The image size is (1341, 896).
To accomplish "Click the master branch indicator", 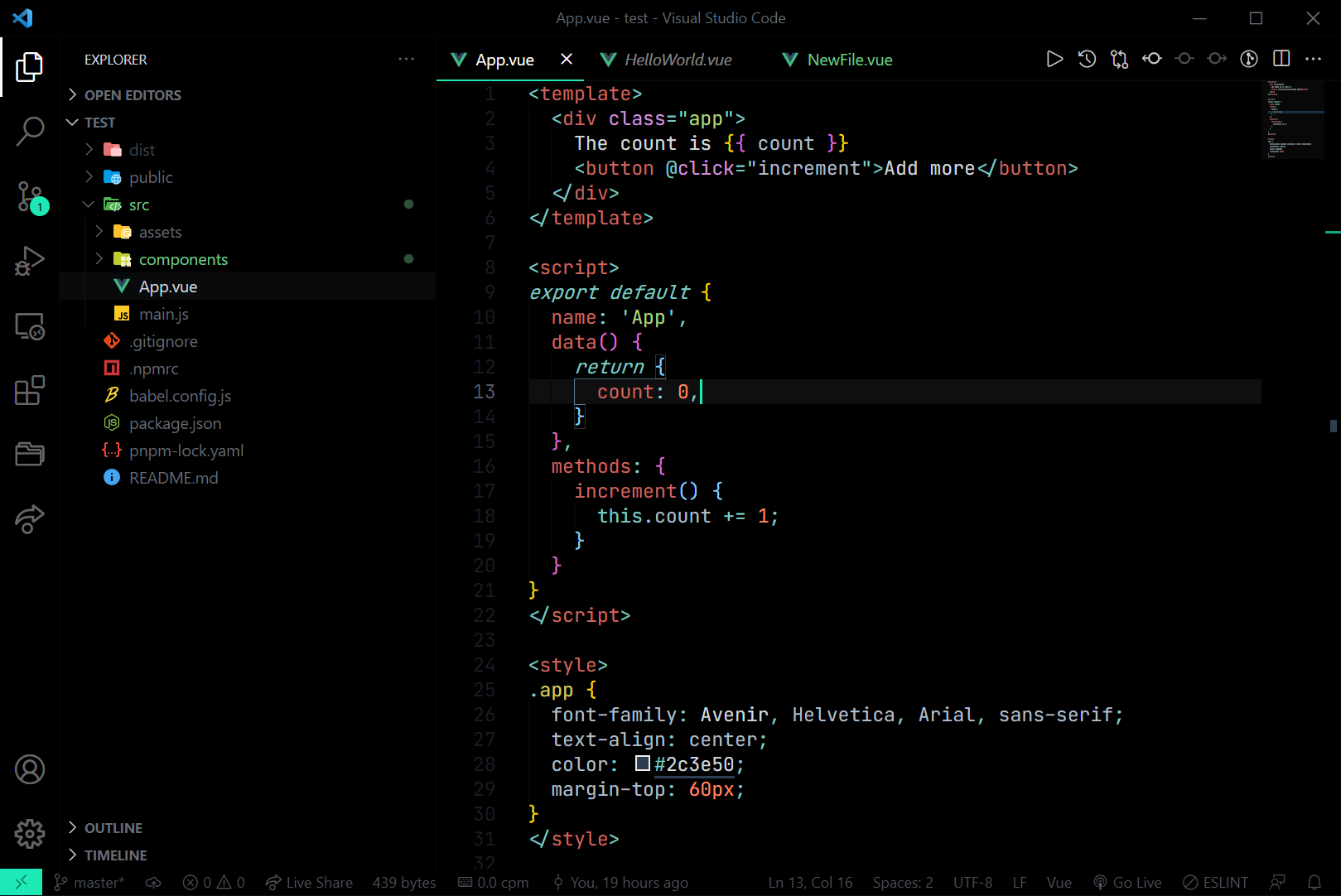I will (89, 883).
